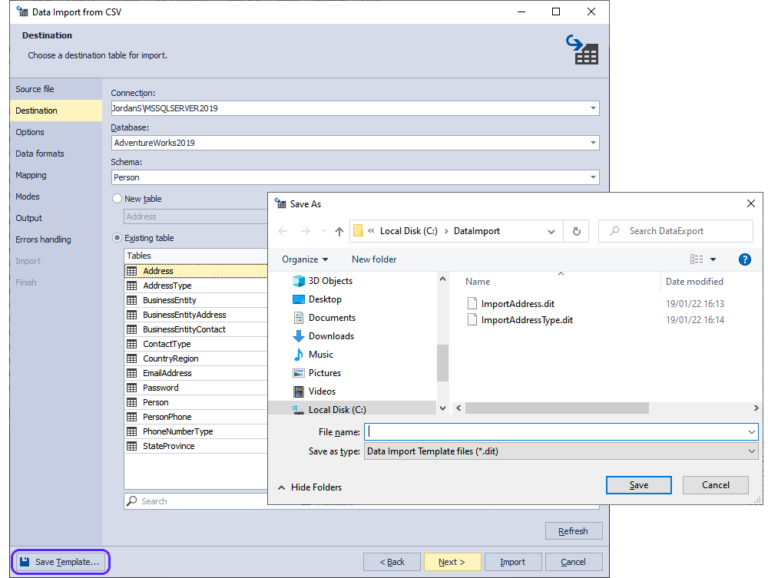
Task: Click the EmailAddress table icon
Action: pos(132,373)
